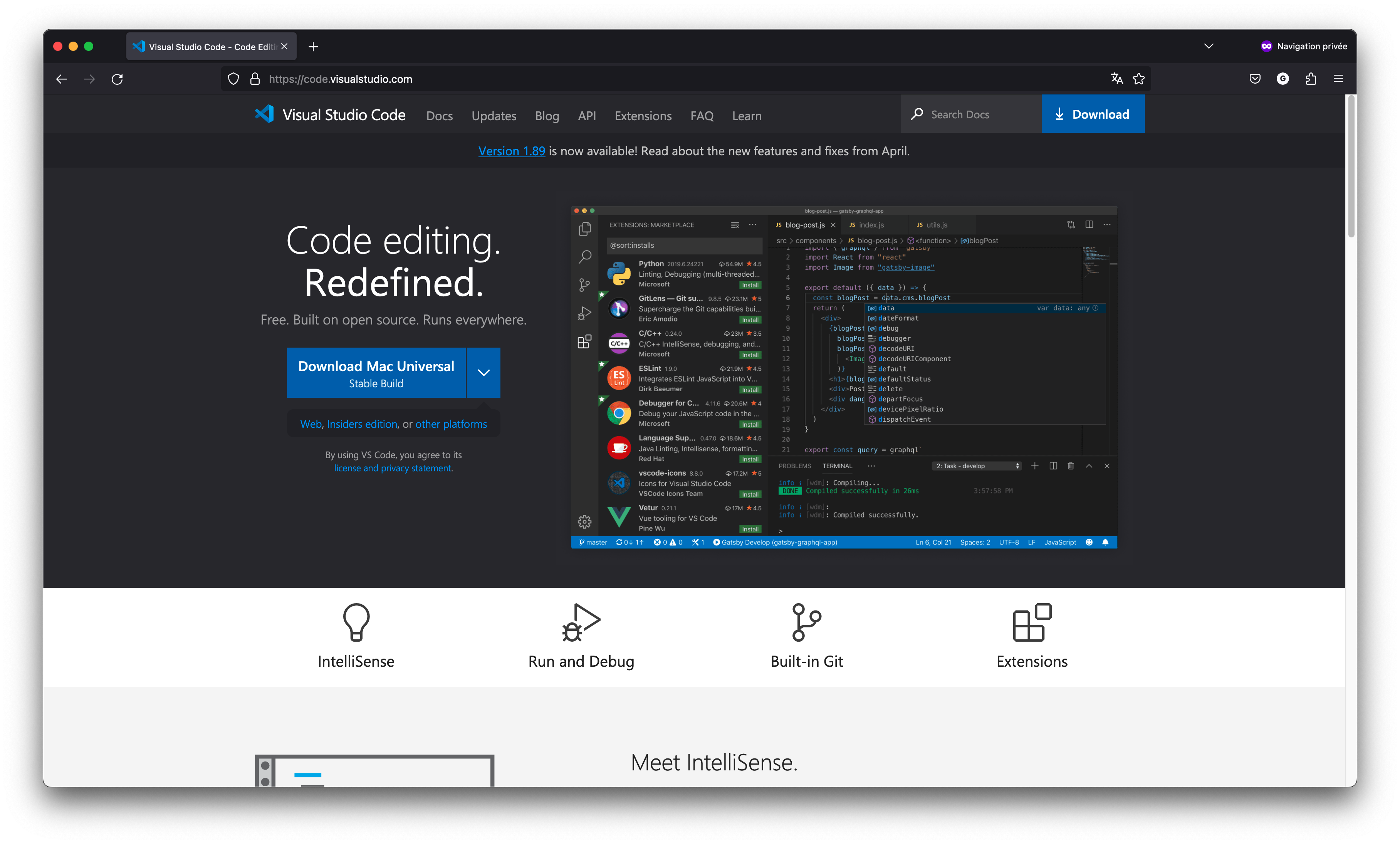
Task: Click the Navigation privée indicator
Action: tap(1303, 46)
